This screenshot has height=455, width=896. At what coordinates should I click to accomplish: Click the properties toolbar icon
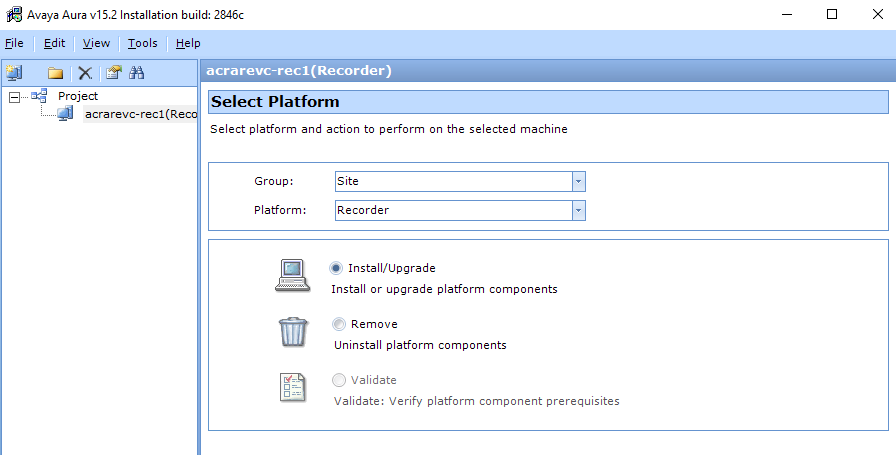(113, 73)
